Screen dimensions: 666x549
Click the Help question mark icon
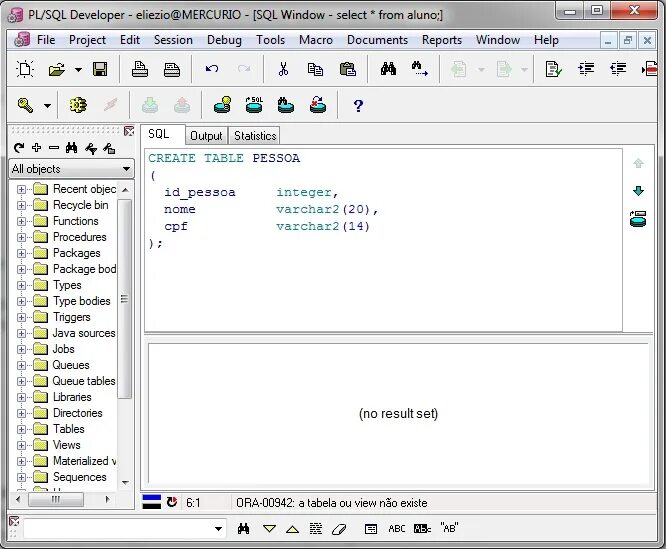pyautogui.click(x=358, y=105)
